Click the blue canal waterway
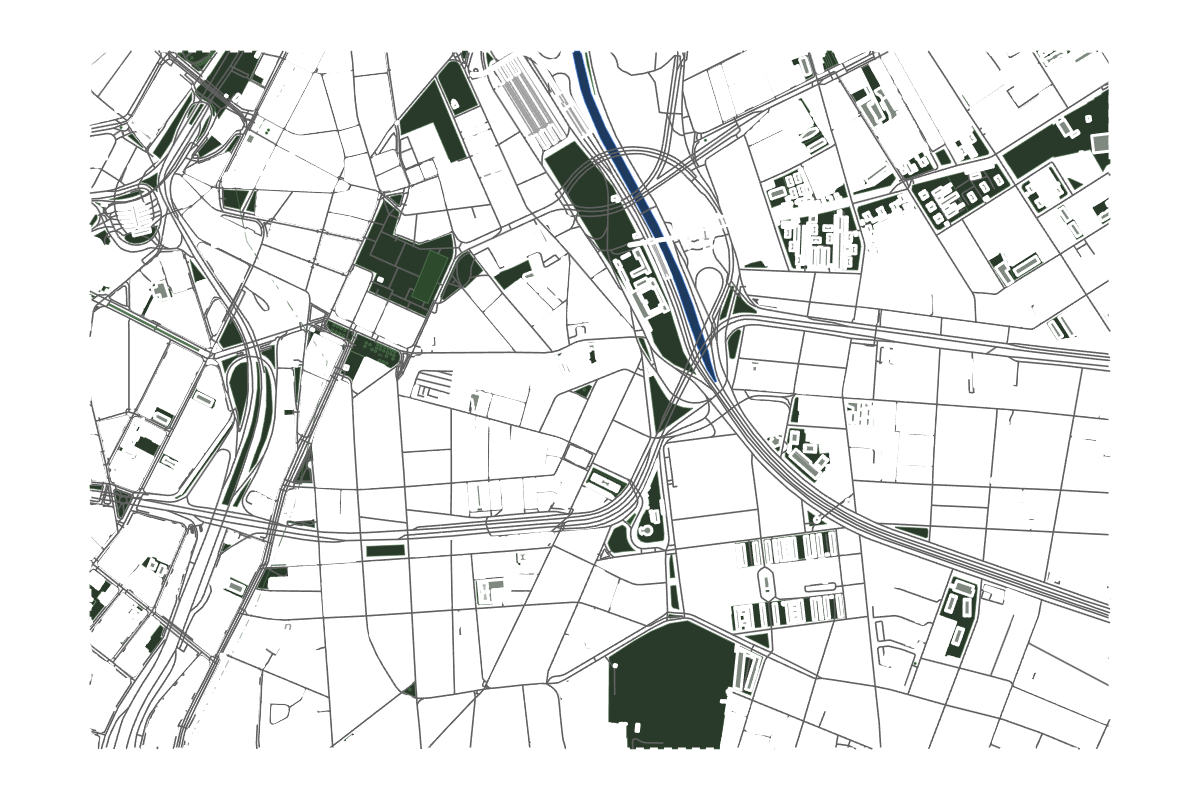Screen dimensions: 1200x800 646,215
